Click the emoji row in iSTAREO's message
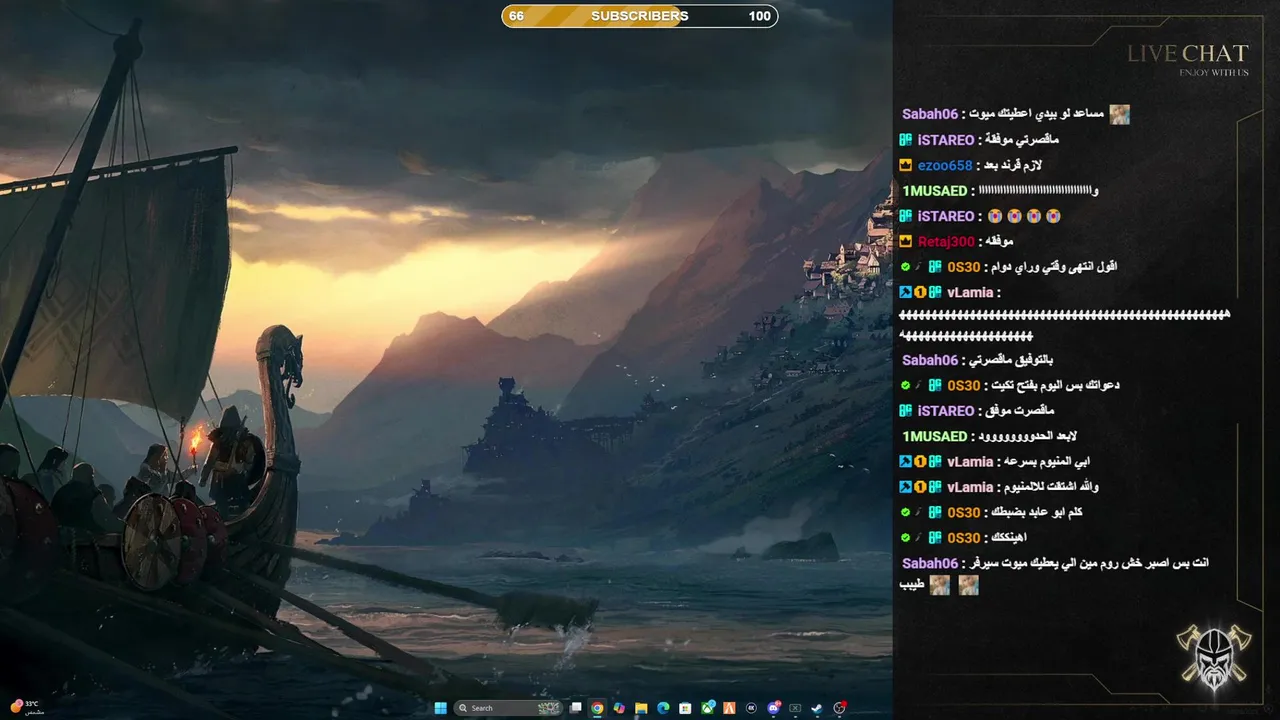Viewport: 1280px width, 720px height. coord(1024,216)
